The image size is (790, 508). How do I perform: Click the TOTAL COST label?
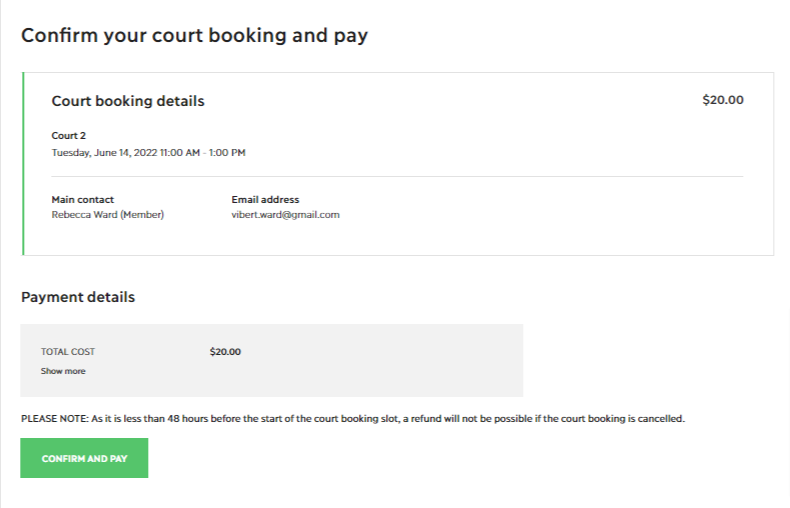pyautogui.click(x=68, y=351)
